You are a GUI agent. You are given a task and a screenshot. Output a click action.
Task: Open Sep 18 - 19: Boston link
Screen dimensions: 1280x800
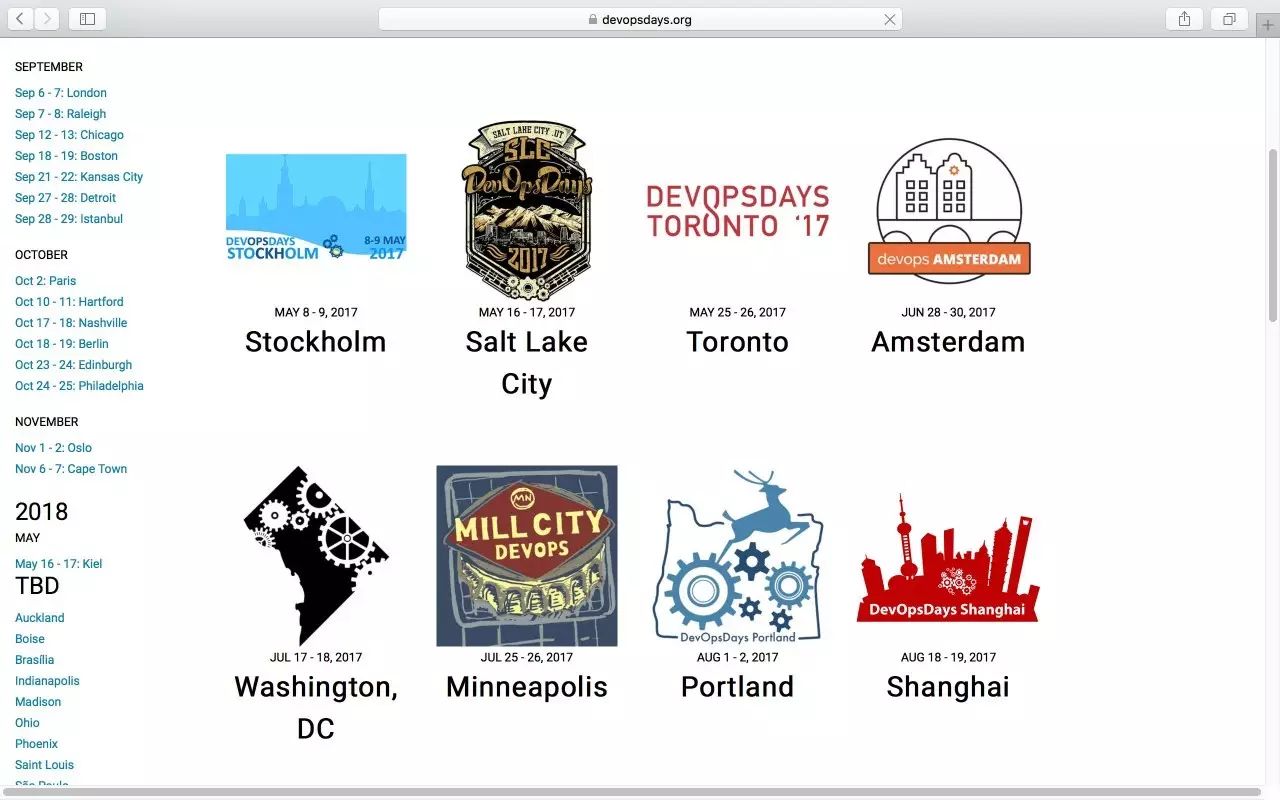(x=66, y=156)
